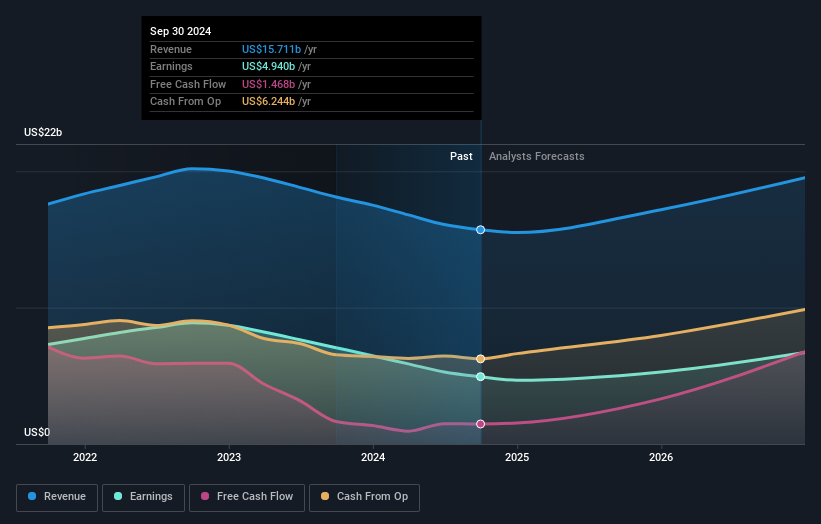This screenshot has width=821, height=524.
Task: Select the 2023 axis label
Action: click(x=229, y=457)
